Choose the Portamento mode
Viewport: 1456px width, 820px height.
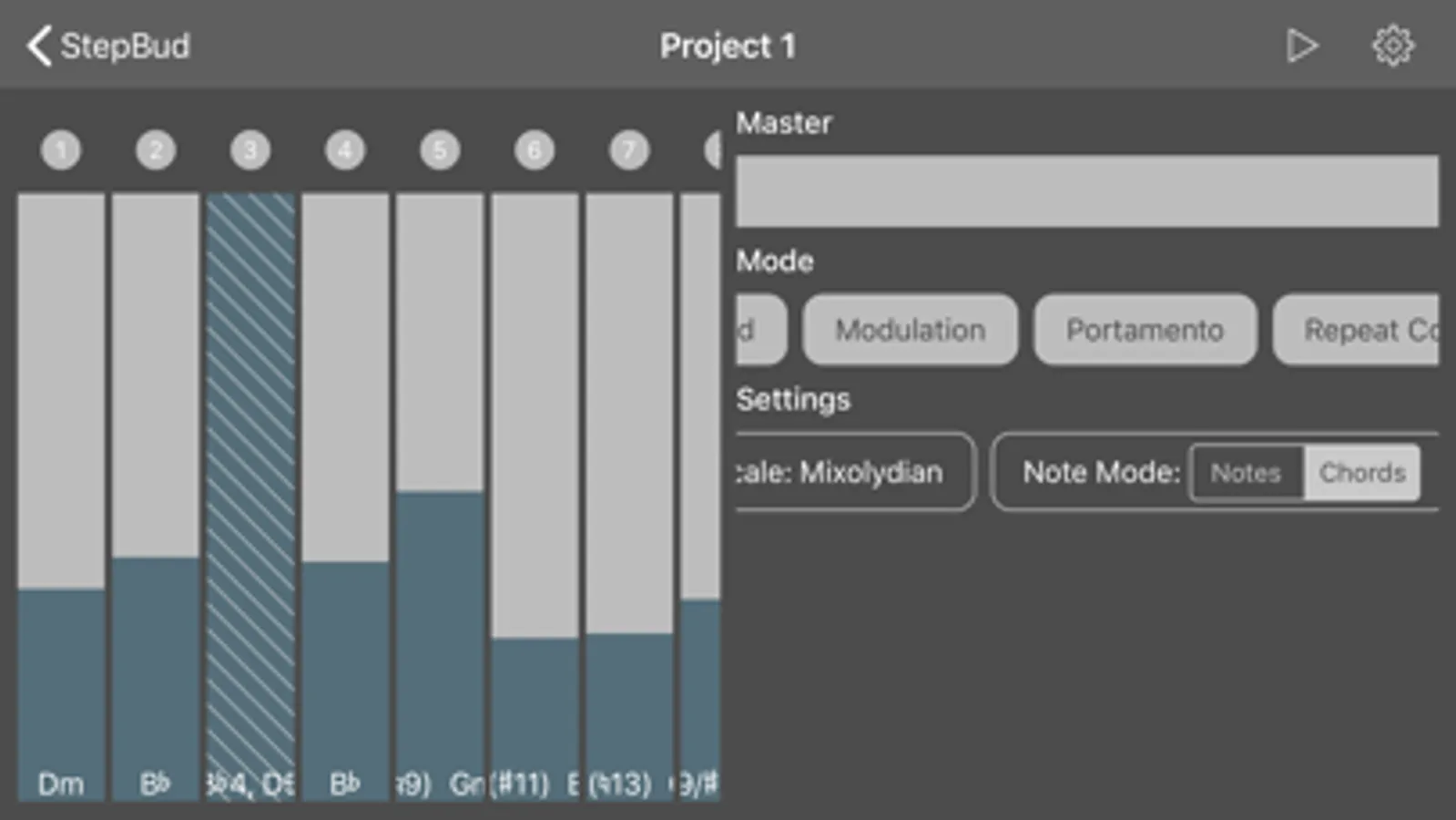(x=1145, y=330)
